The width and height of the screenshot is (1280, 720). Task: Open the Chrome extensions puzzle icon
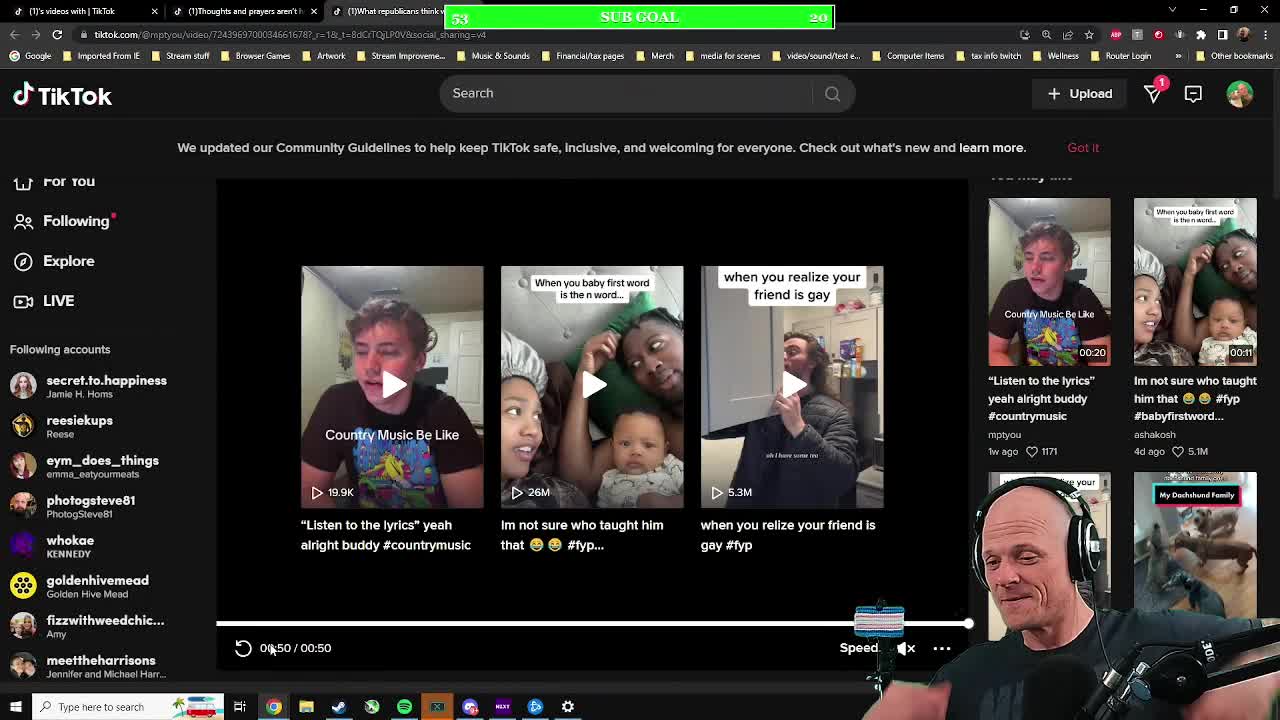pos(1201,35)
